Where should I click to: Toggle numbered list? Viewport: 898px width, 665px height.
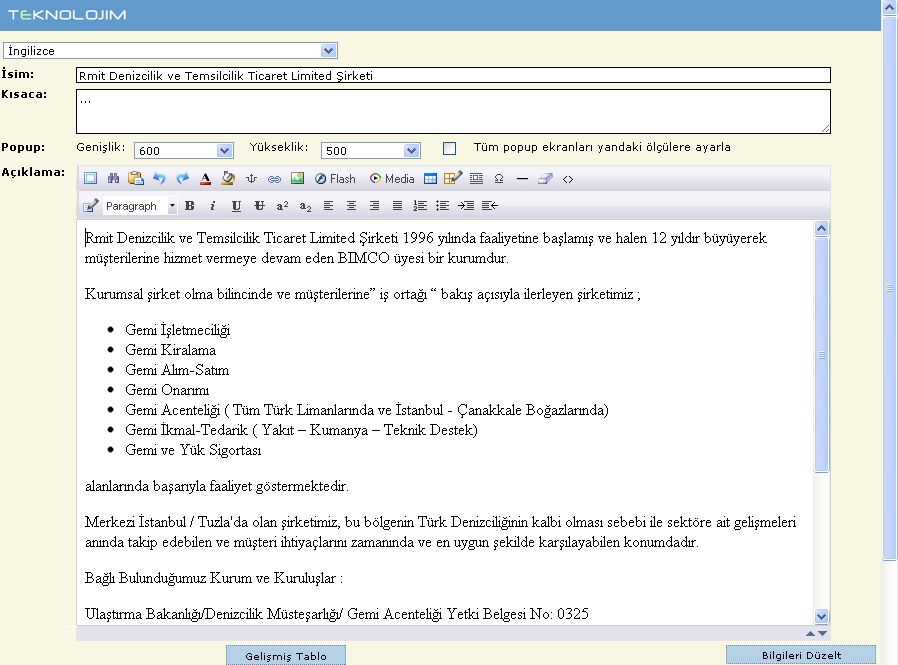(420, 206)
